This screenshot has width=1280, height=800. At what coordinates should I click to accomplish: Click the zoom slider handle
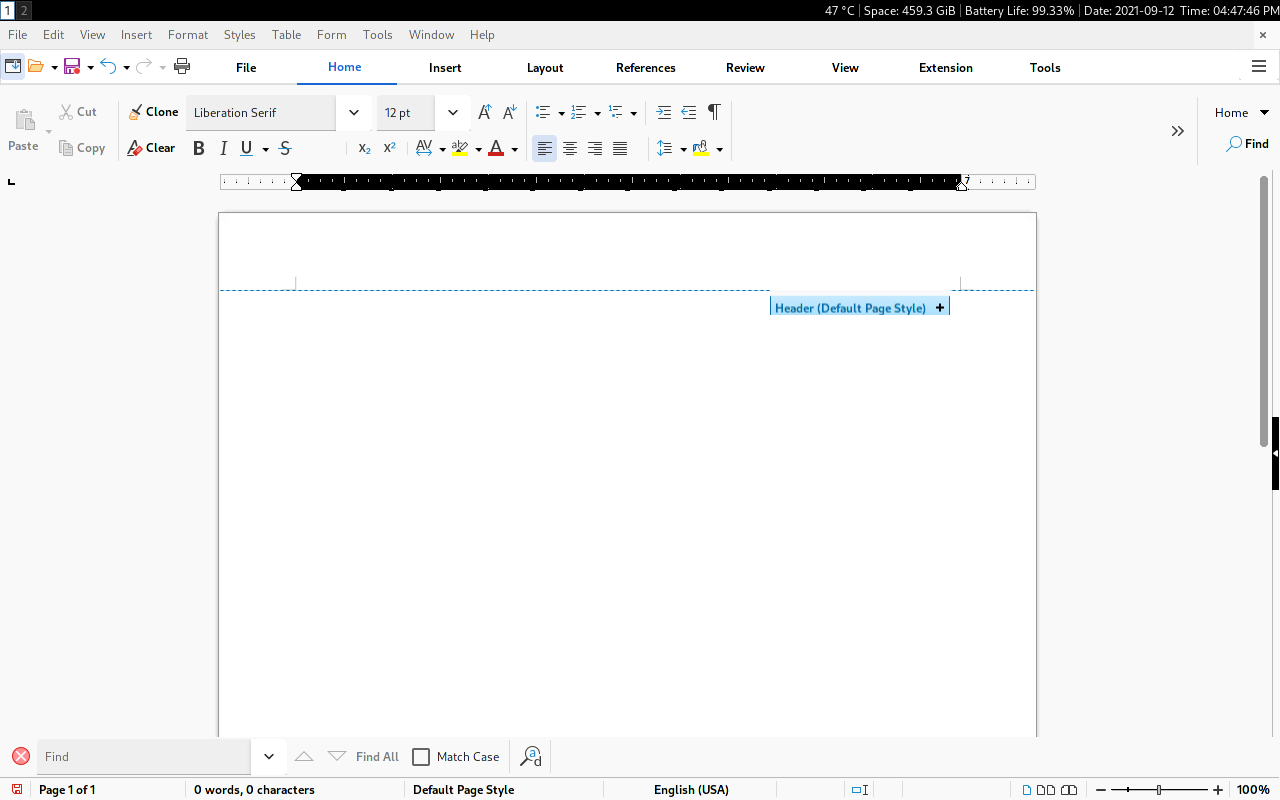(x=1160, y=790)
